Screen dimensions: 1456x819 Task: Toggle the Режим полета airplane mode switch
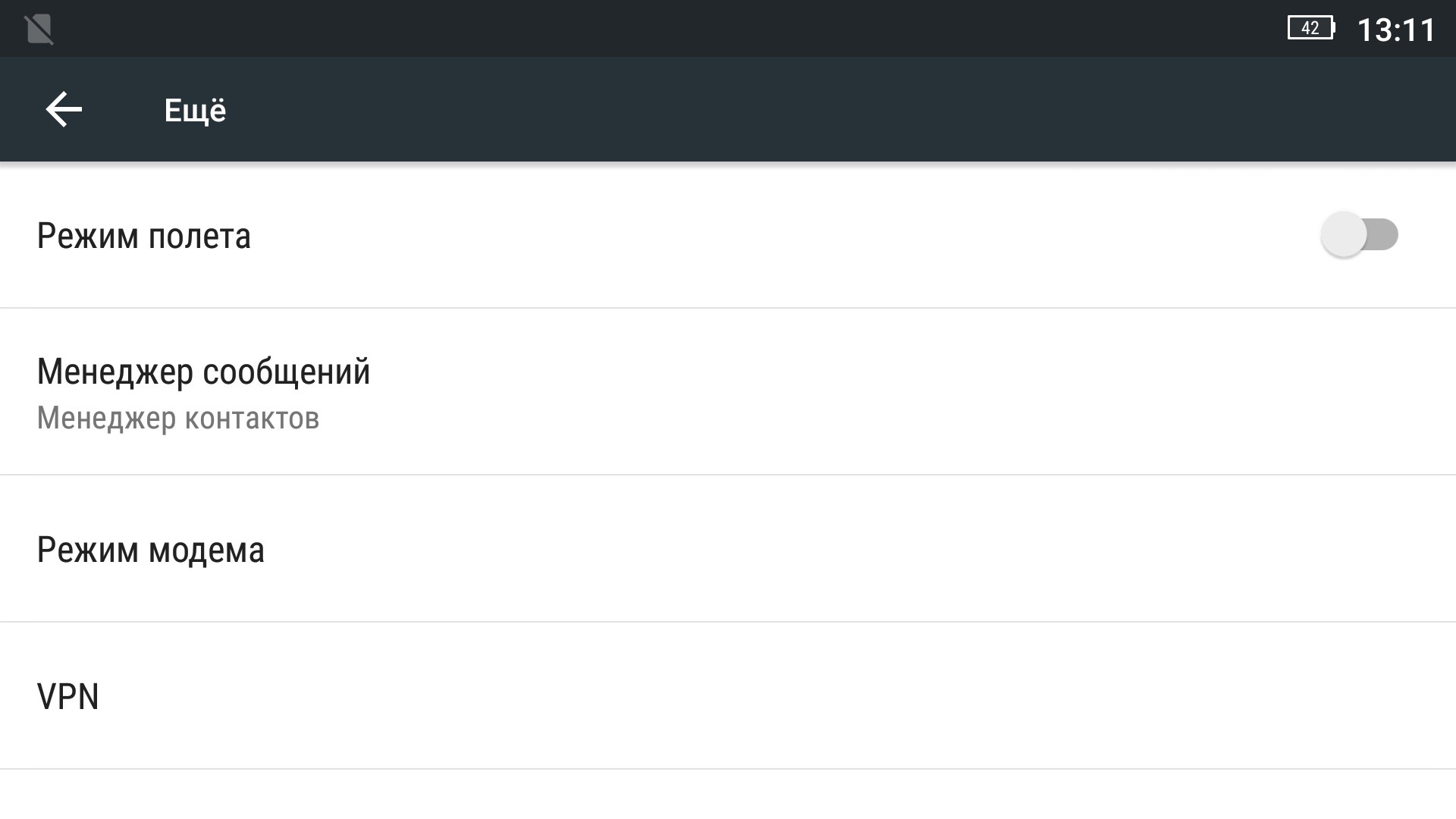click(x=1359, y=234)
